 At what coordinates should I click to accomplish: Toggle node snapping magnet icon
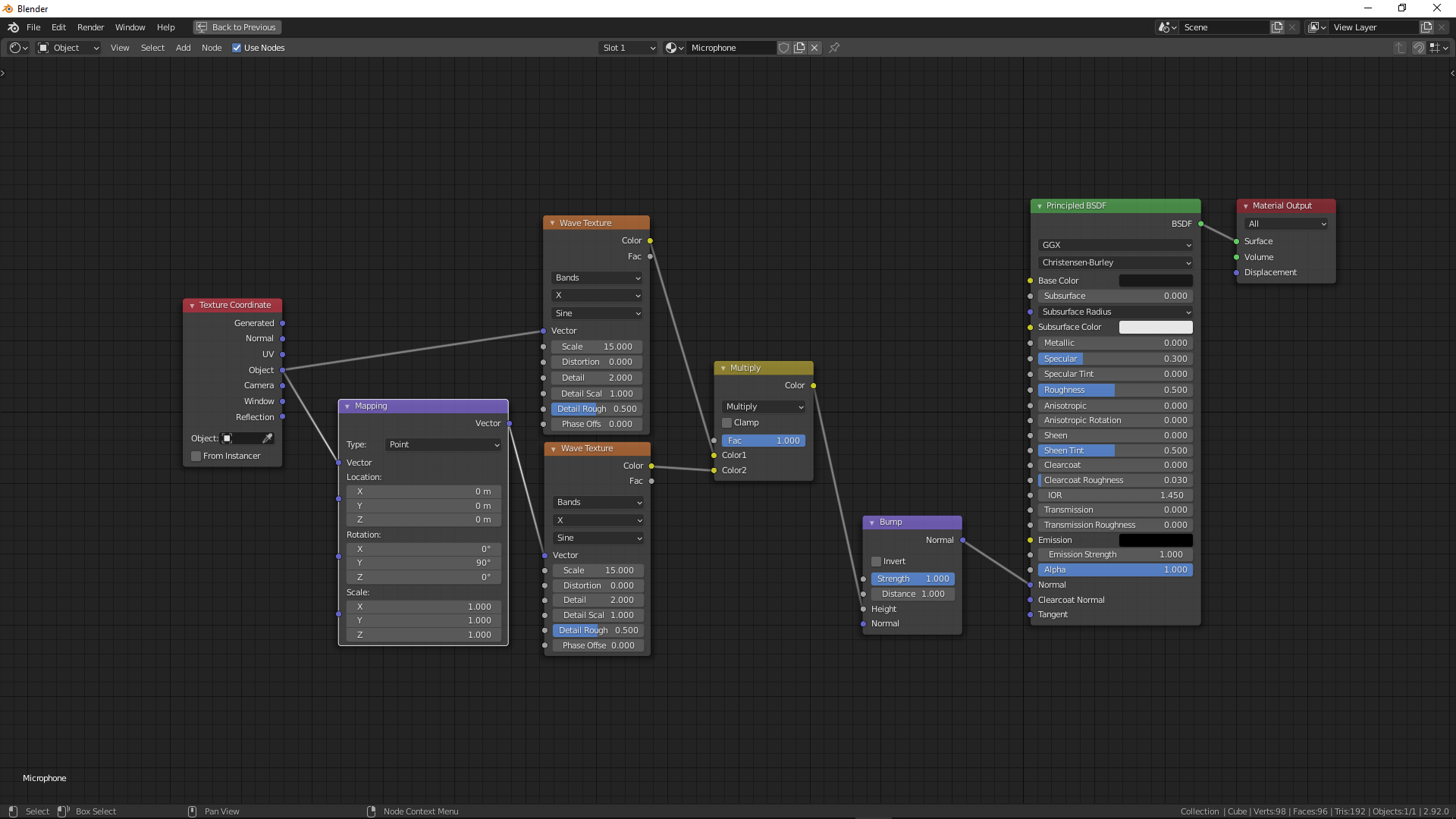tap(1418, 48)
